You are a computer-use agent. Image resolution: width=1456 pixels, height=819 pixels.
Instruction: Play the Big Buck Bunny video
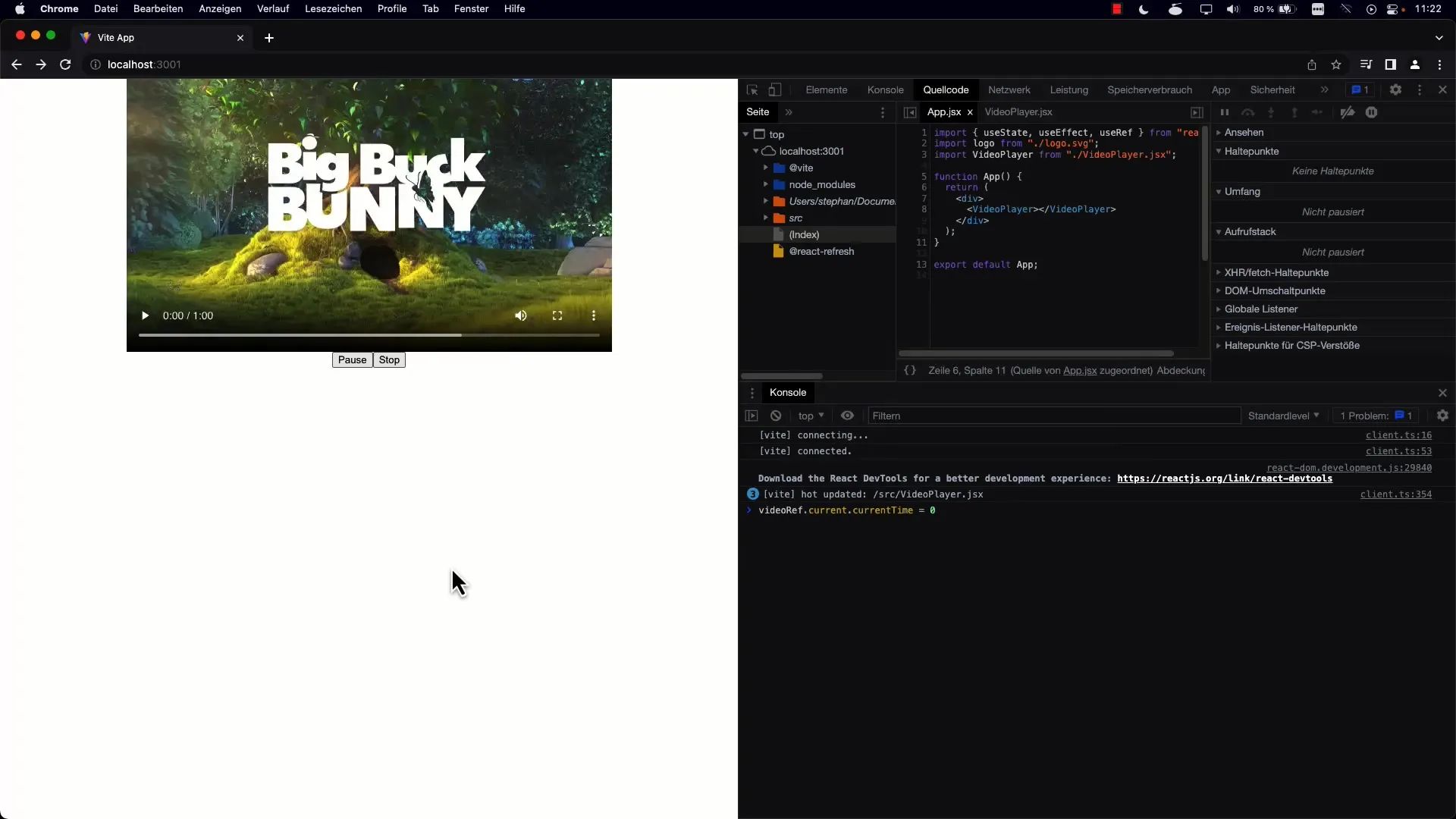[145, 315]
